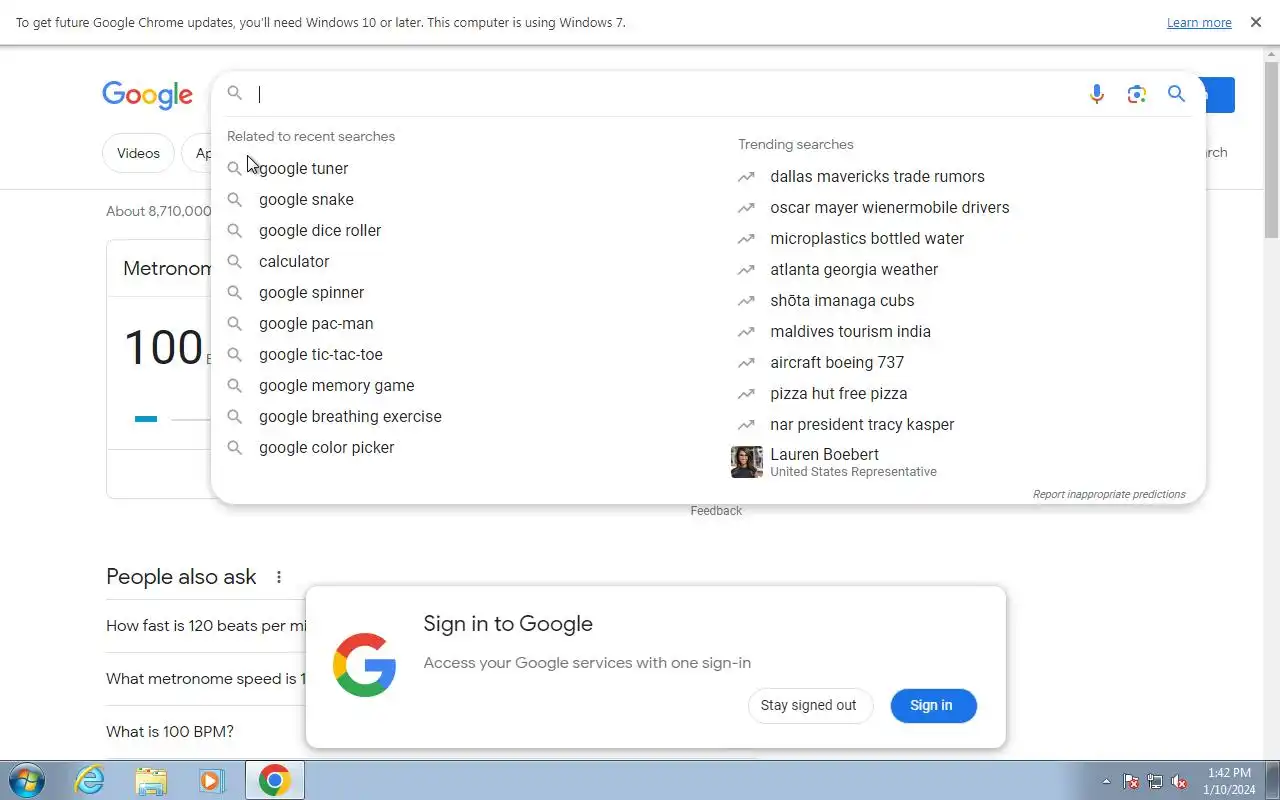Click the muted volume tray icon
1280x800 pixels.
[x=1179, y=782]
